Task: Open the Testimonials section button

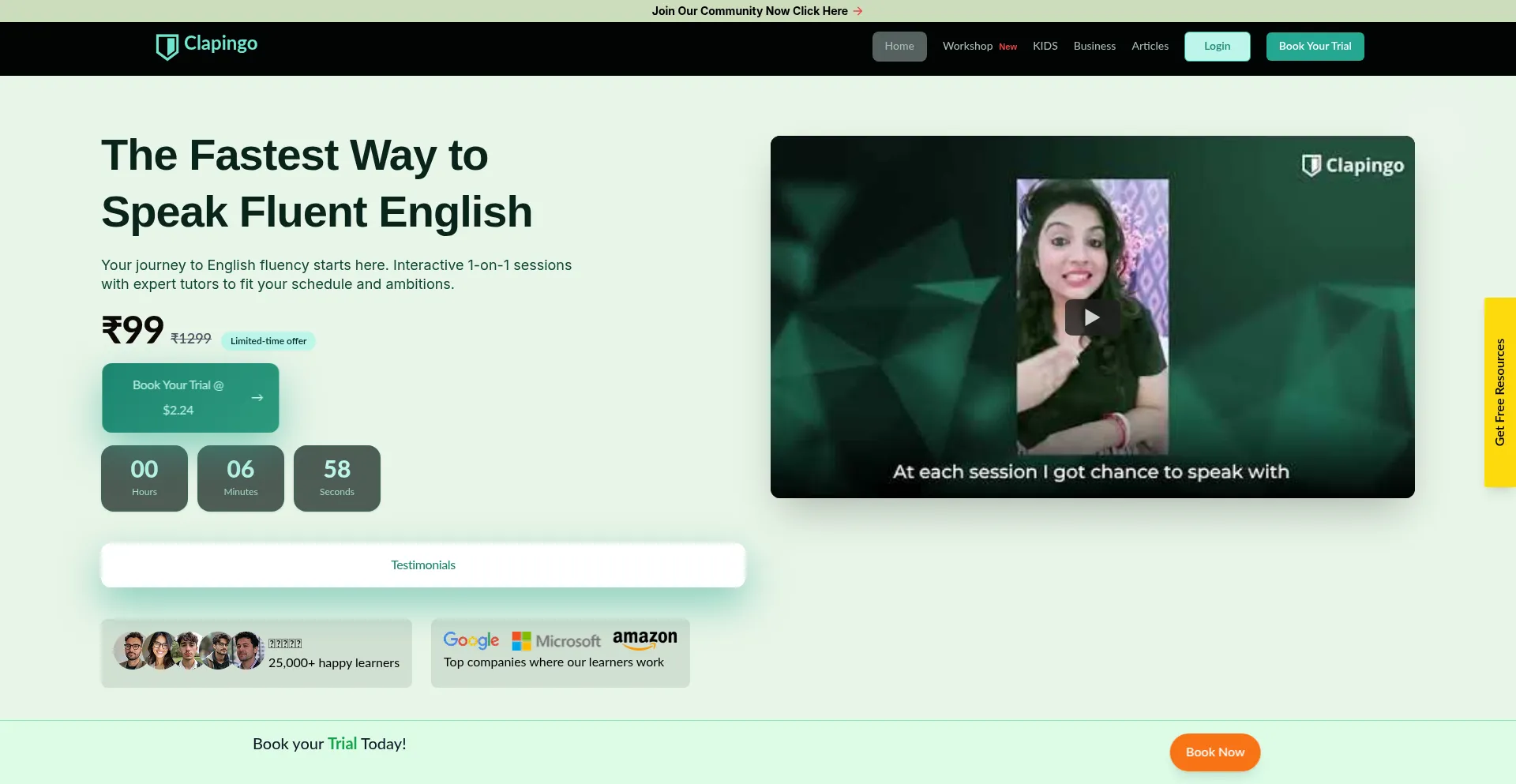Action: pyautogui.click(x=423, y=565)
